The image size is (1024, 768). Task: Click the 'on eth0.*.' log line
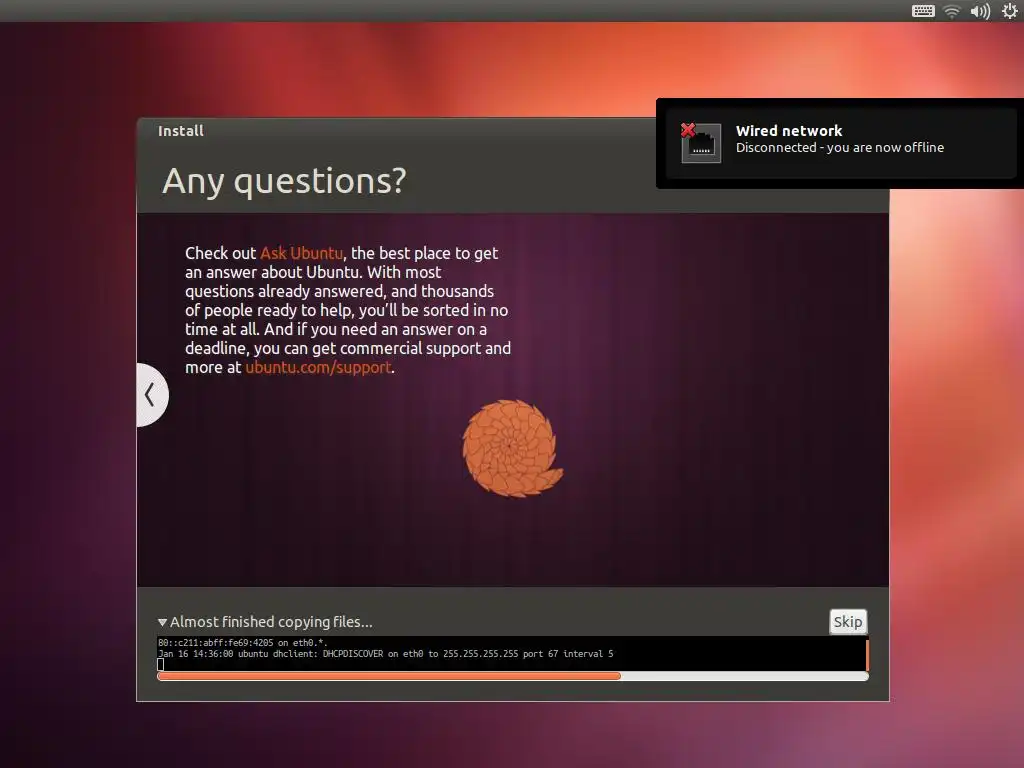(242, 643)
